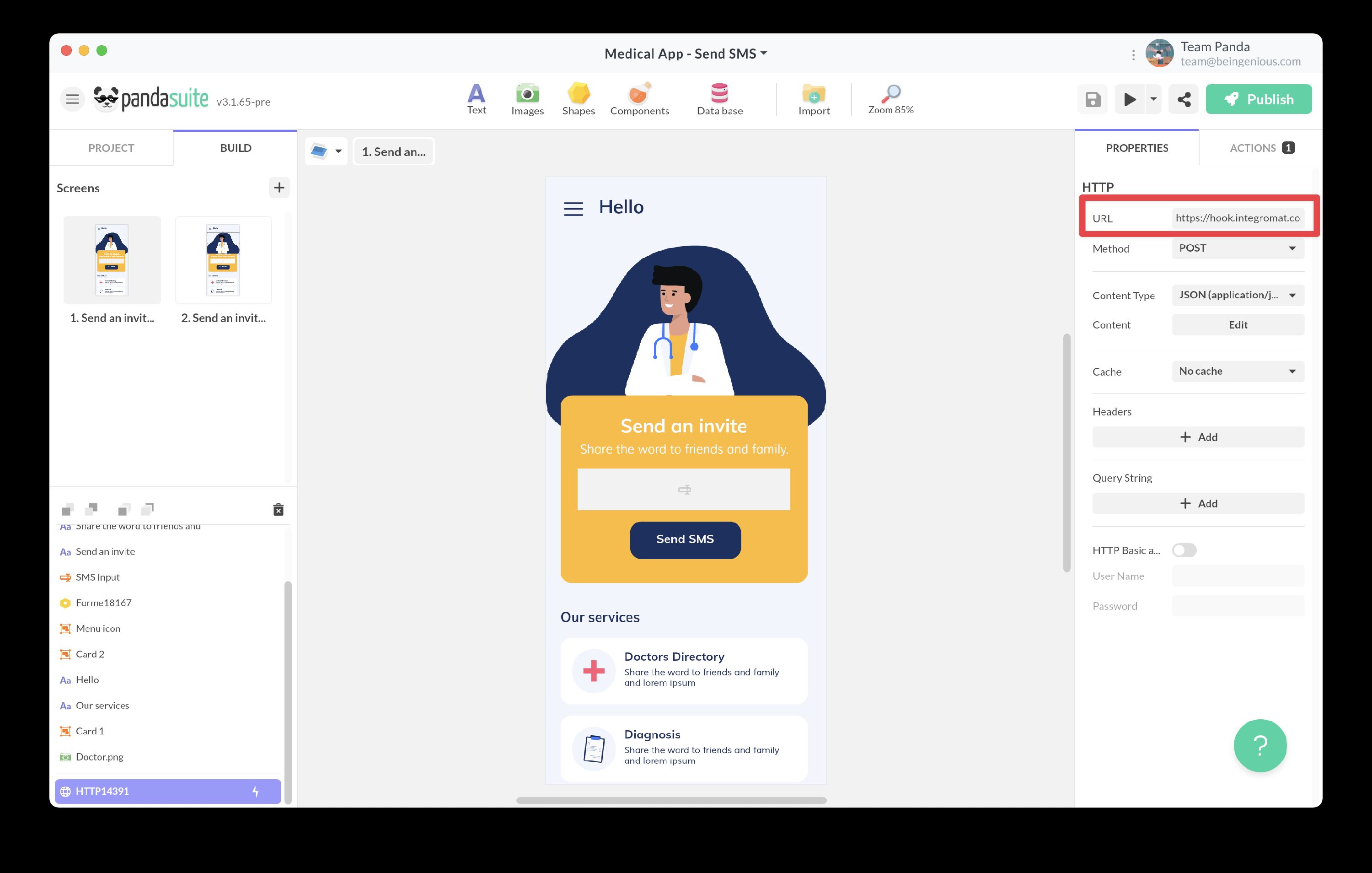Screen dimensions: 1372x873
Task: Delete layer with the trash icon
Action: point(278,509)
